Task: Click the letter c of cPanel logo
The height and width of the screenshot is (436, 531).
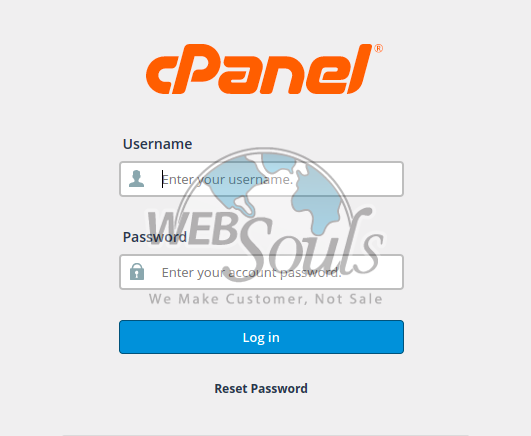Action: 160,75
